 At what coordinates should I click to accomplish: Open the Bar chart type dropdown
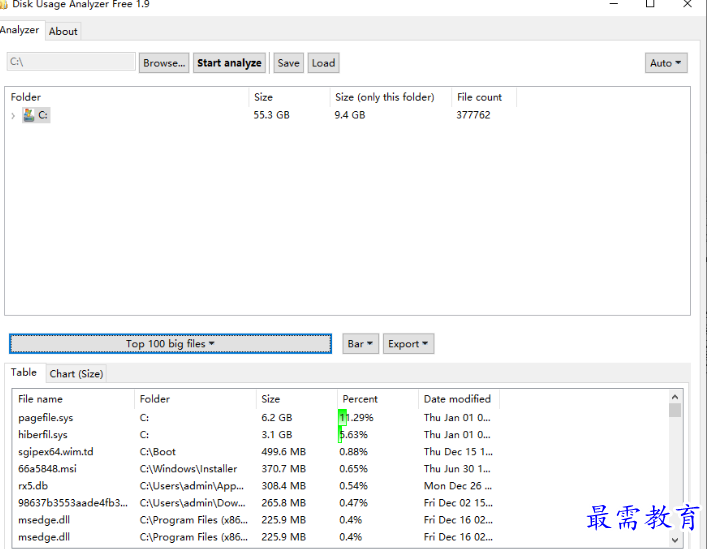pos(360,344)
